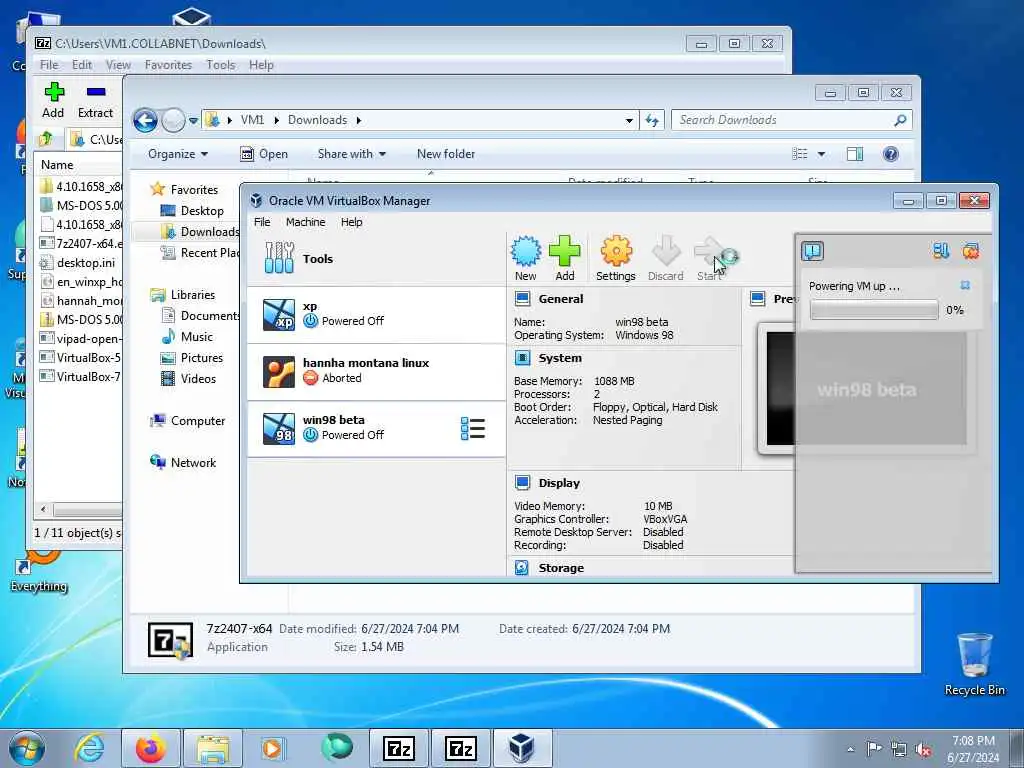Viewport: 1024px width, 768px height.
Task: Open Explorer recent locations dropdown arrow
Action: [193, 121]
